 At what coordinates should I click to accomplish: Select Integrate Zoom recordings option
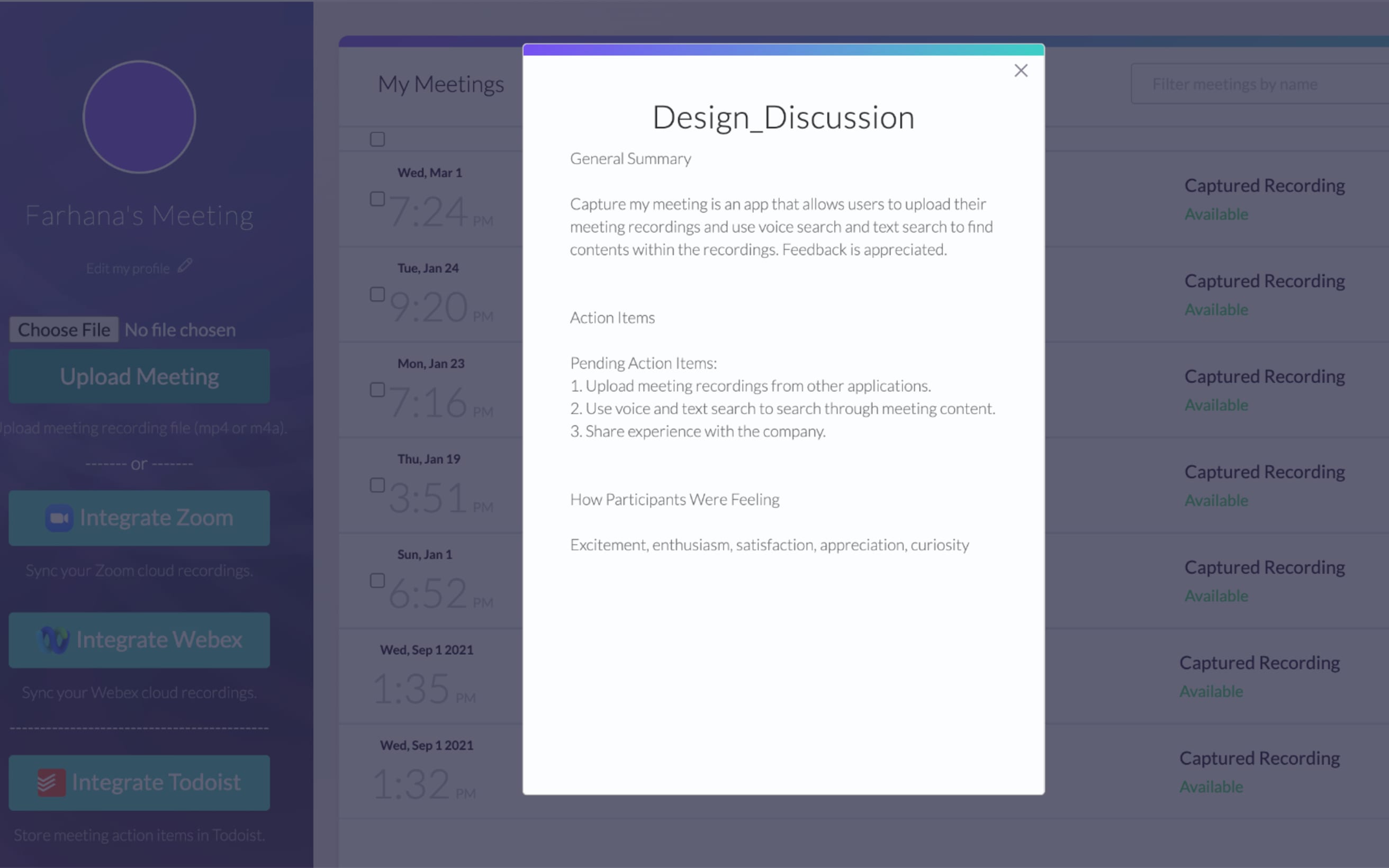tap(140, 517)
